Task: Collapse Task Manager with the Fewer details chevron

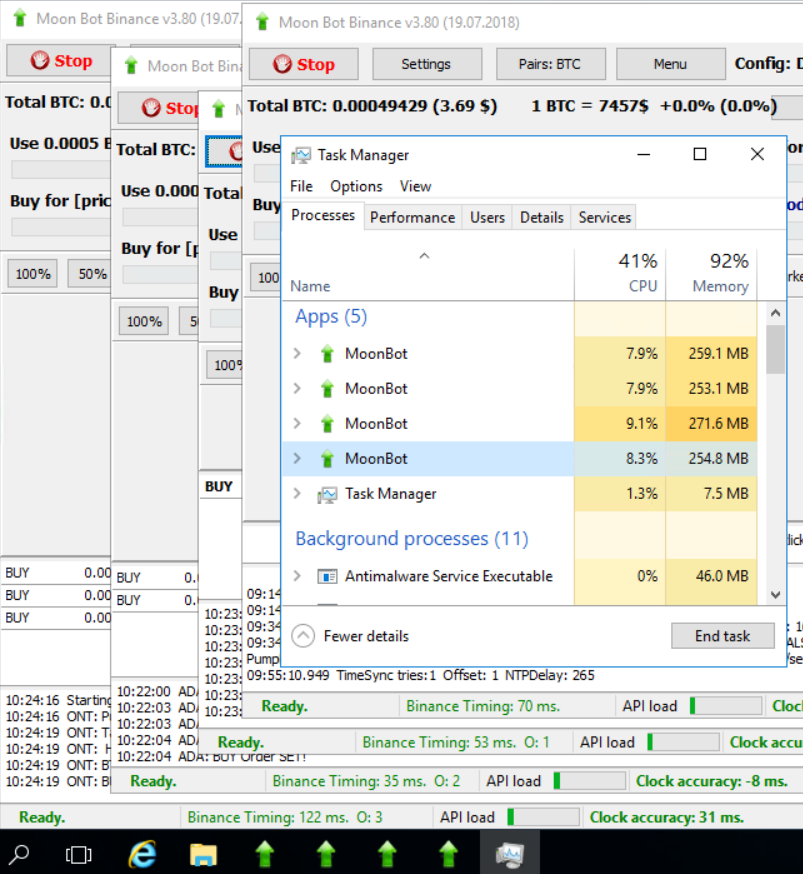Action: [x=303, y=636]
